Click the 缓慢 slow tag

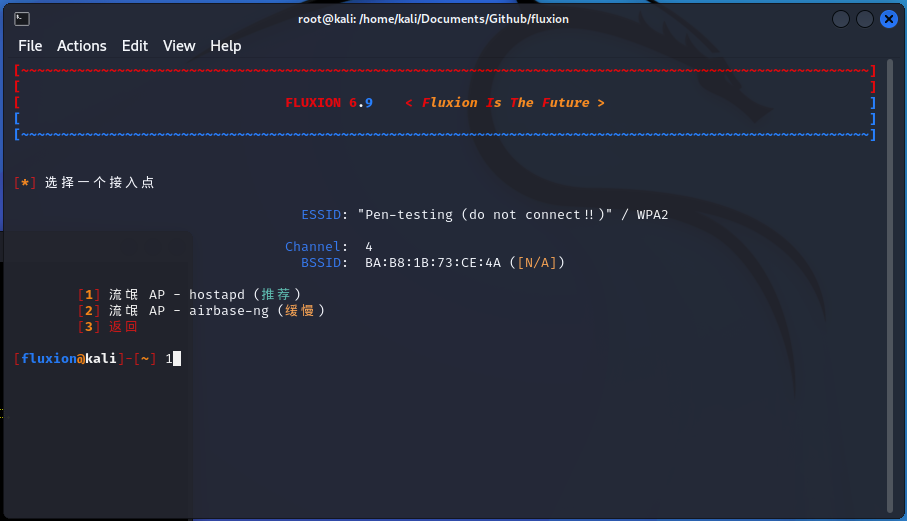(300, 311)
